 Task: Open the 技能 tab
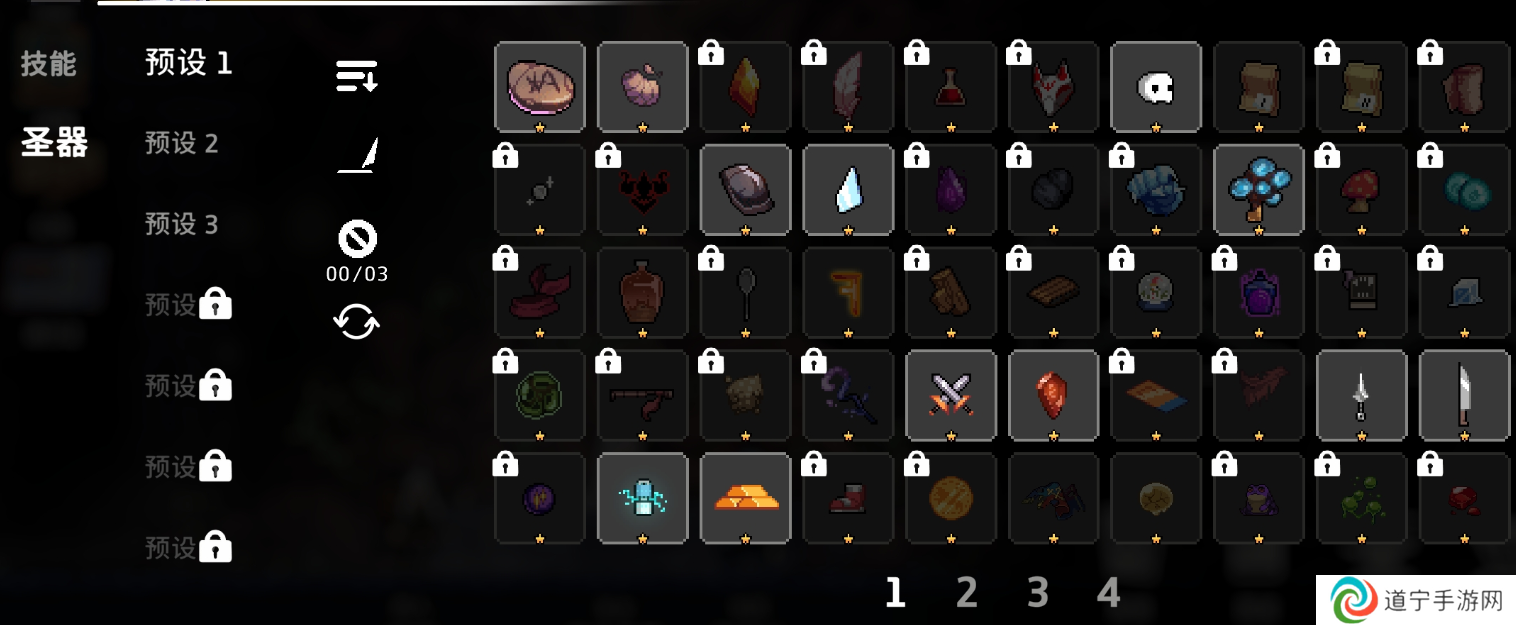(x=48, y=64)
